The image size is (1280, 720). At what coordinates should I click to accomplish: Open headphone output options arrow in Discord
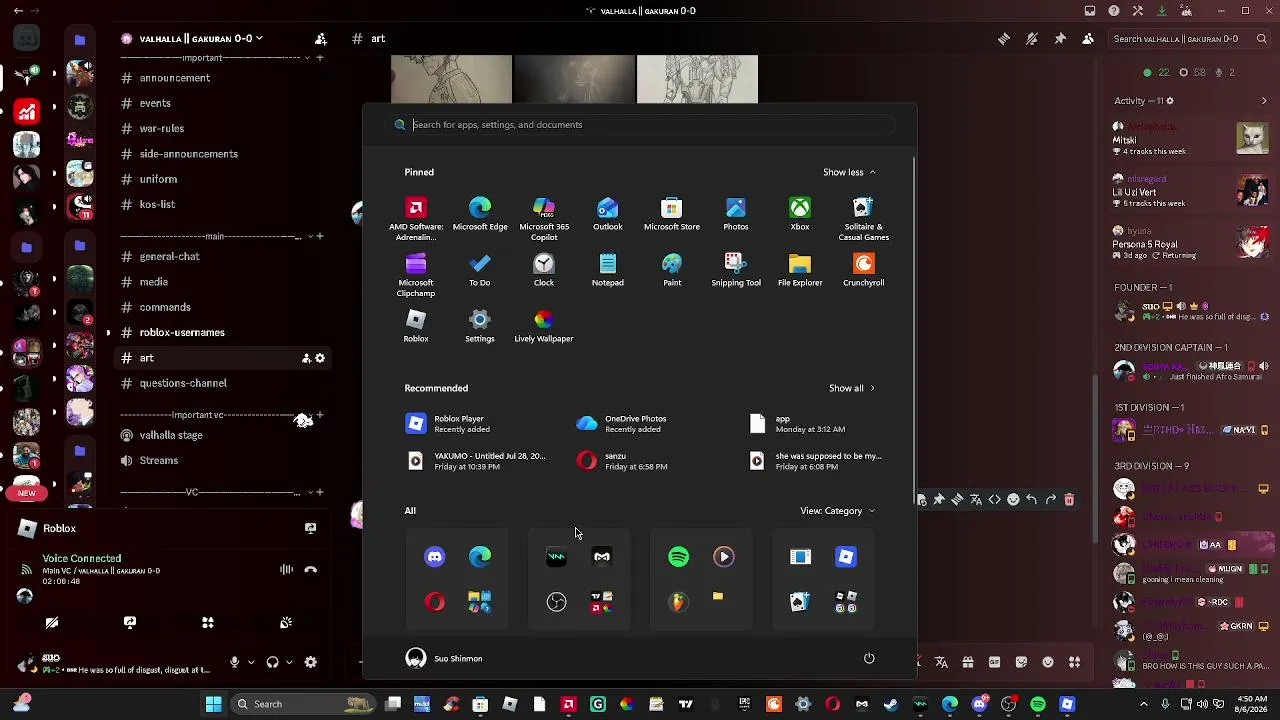coord(288,662)
